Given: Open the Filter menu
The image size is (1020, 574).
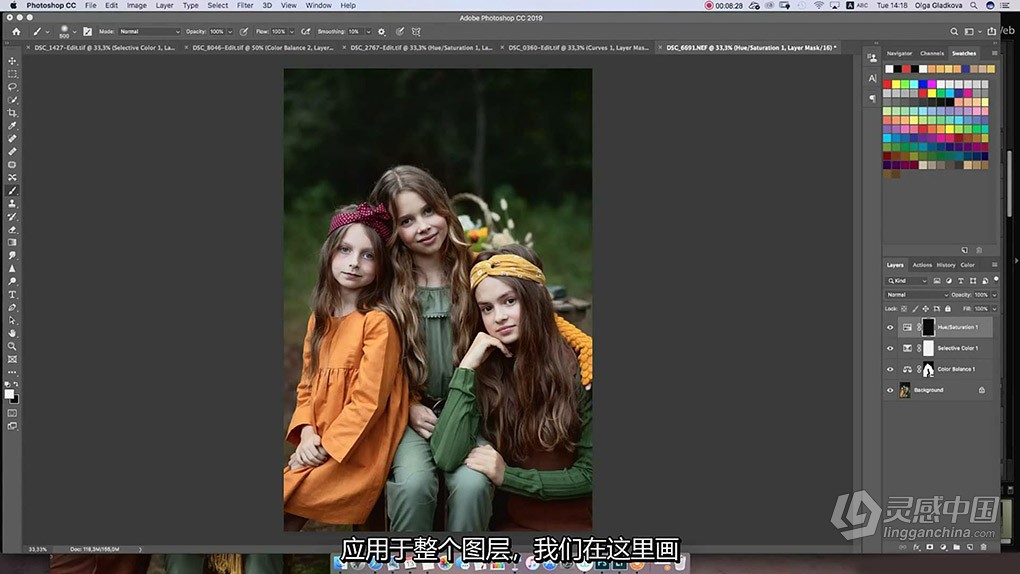Looking at the screenshot, I should click(245, 5).
